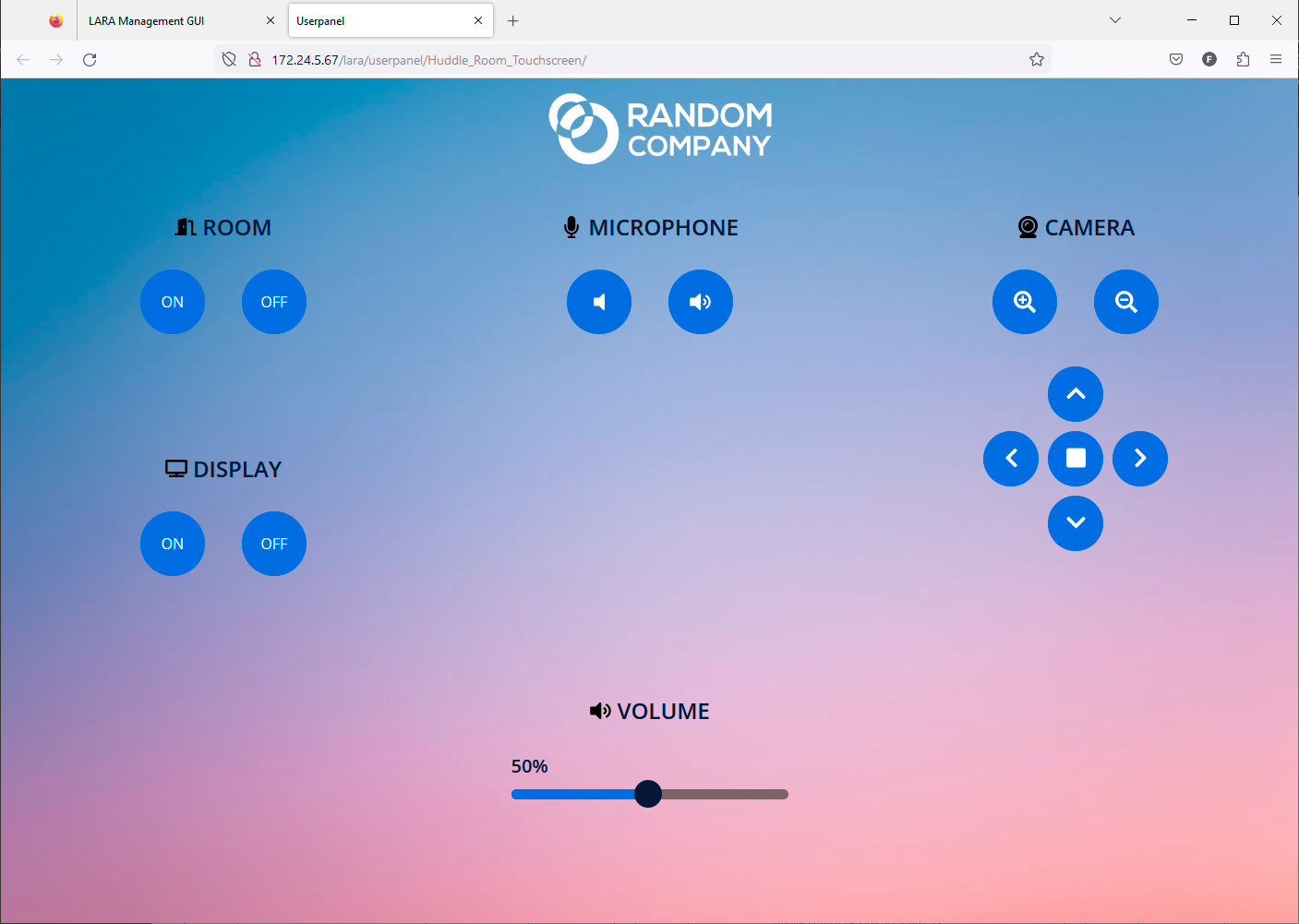Switch the display OFF
The image size is (1299, 924).
pyautogui.click(x=274, y=544)
